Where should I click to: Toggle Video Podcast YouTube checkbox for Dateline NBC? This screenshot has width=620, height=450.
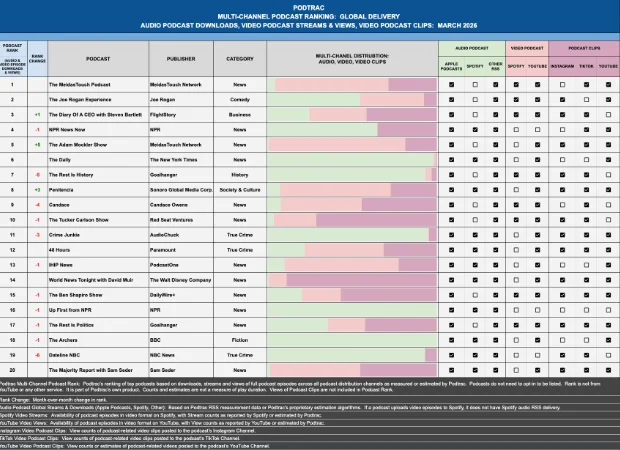tap(537, 355)
